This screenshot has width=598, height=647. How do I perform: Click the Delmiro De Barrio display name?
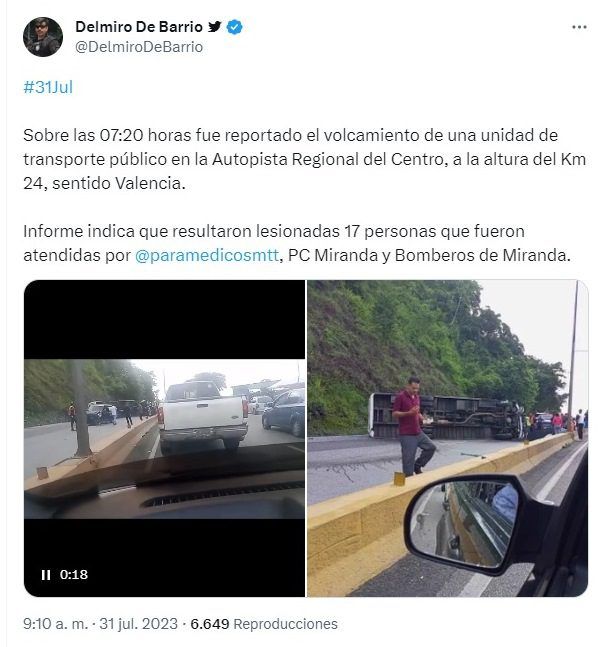click(x=139, y=27)
